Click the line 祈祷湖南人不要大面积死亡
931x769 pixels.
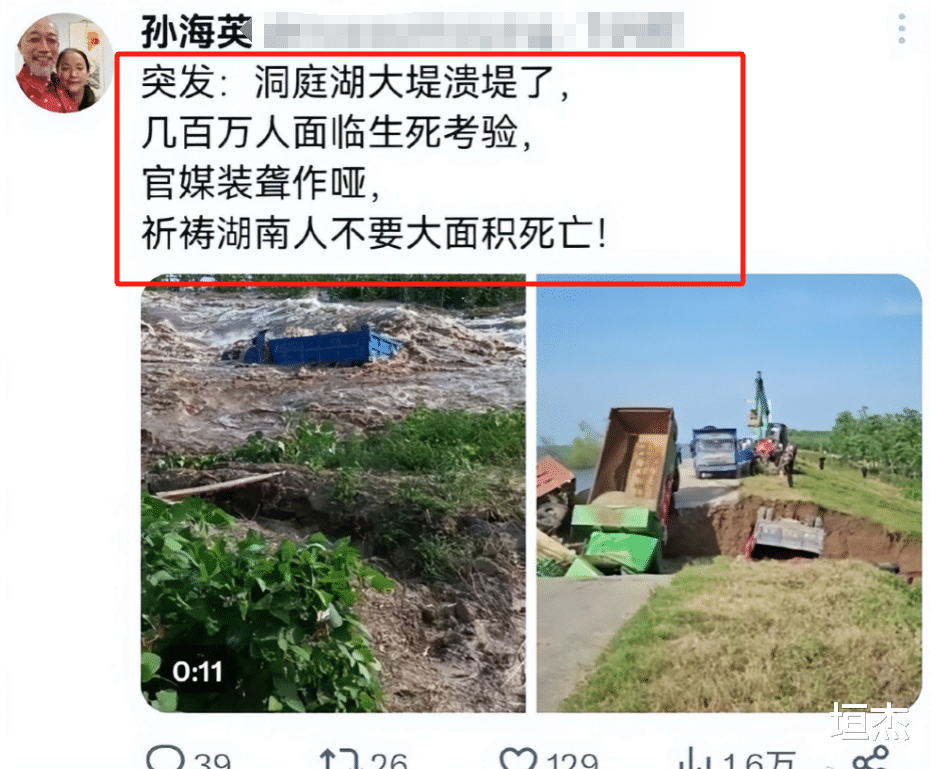click(374, 233)
